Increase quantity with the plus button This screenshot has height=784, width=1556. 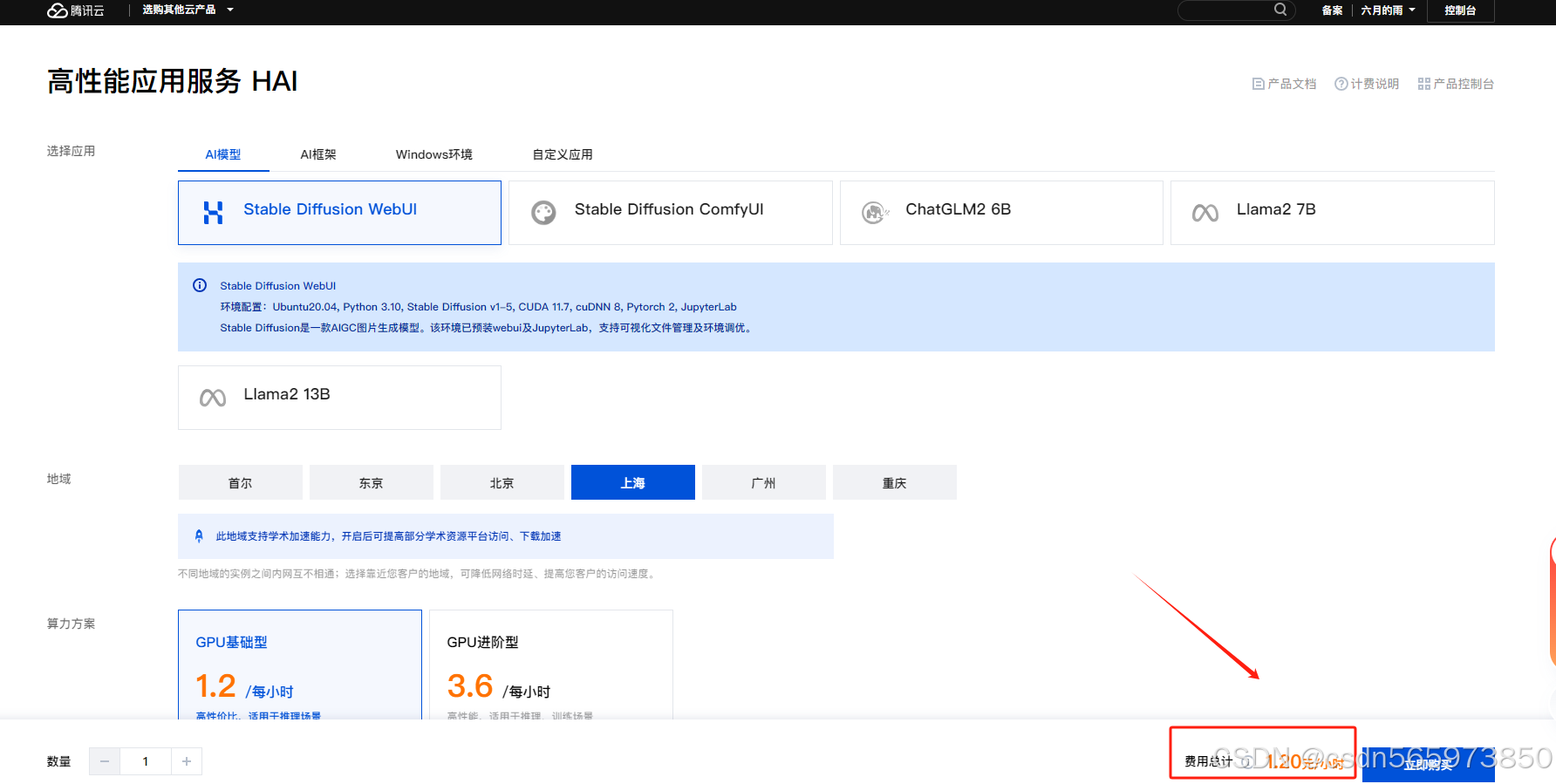(187, 761)
